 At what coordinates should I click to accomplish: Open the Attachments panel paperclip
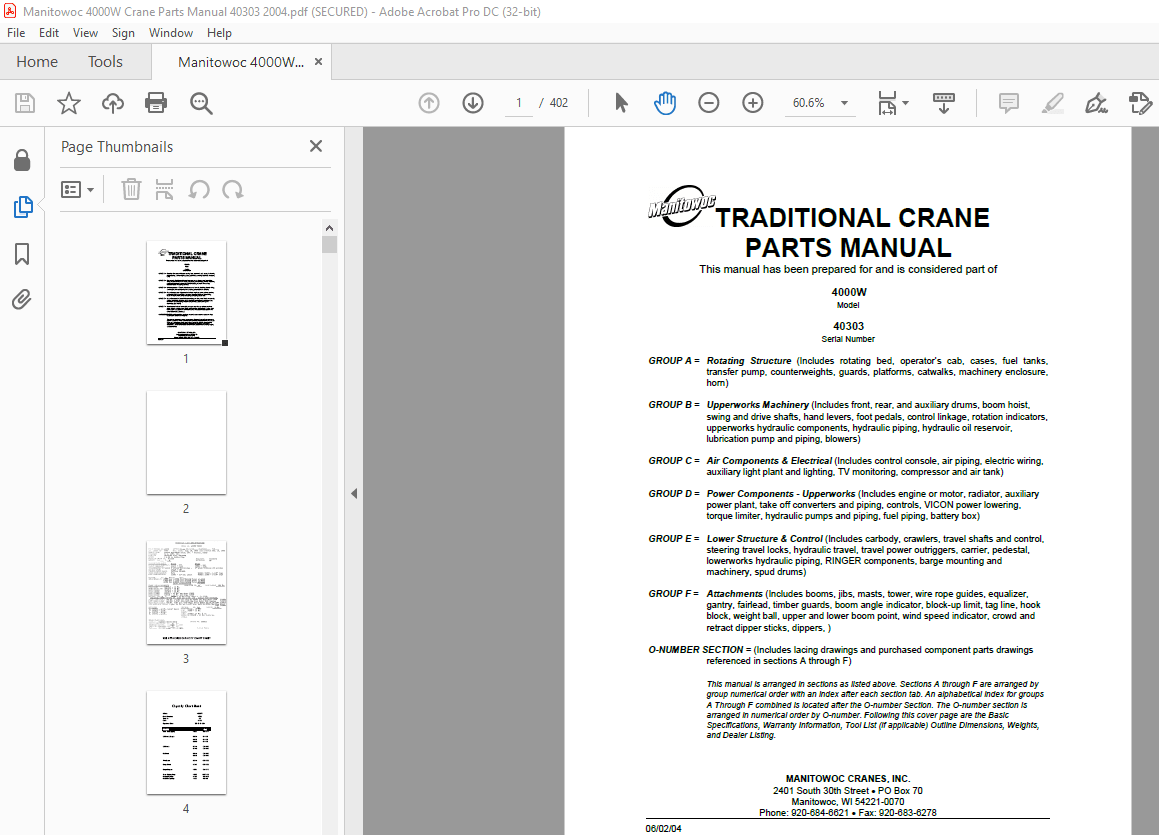[22, 299]
